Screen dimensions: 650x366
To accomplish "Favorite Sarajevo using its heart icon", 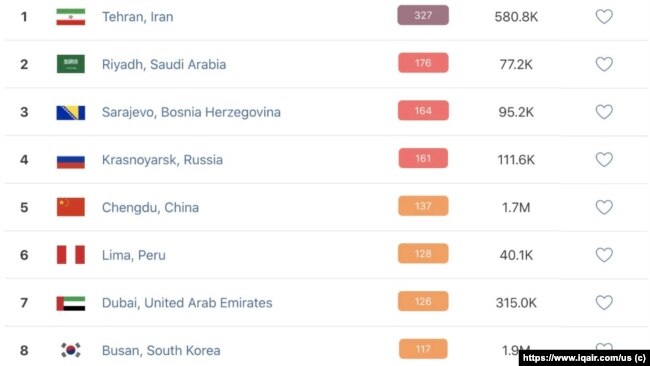I will [604, 112].
